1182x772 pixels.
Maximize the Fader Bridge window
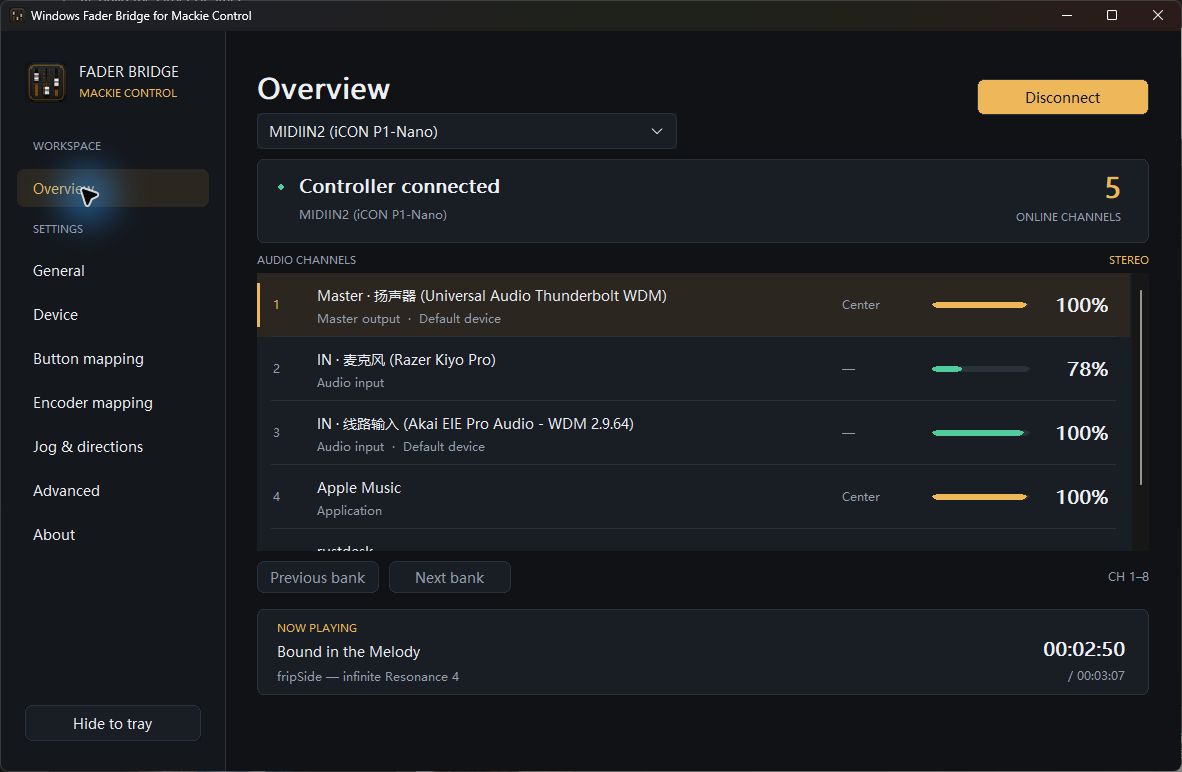[1112, 15]
